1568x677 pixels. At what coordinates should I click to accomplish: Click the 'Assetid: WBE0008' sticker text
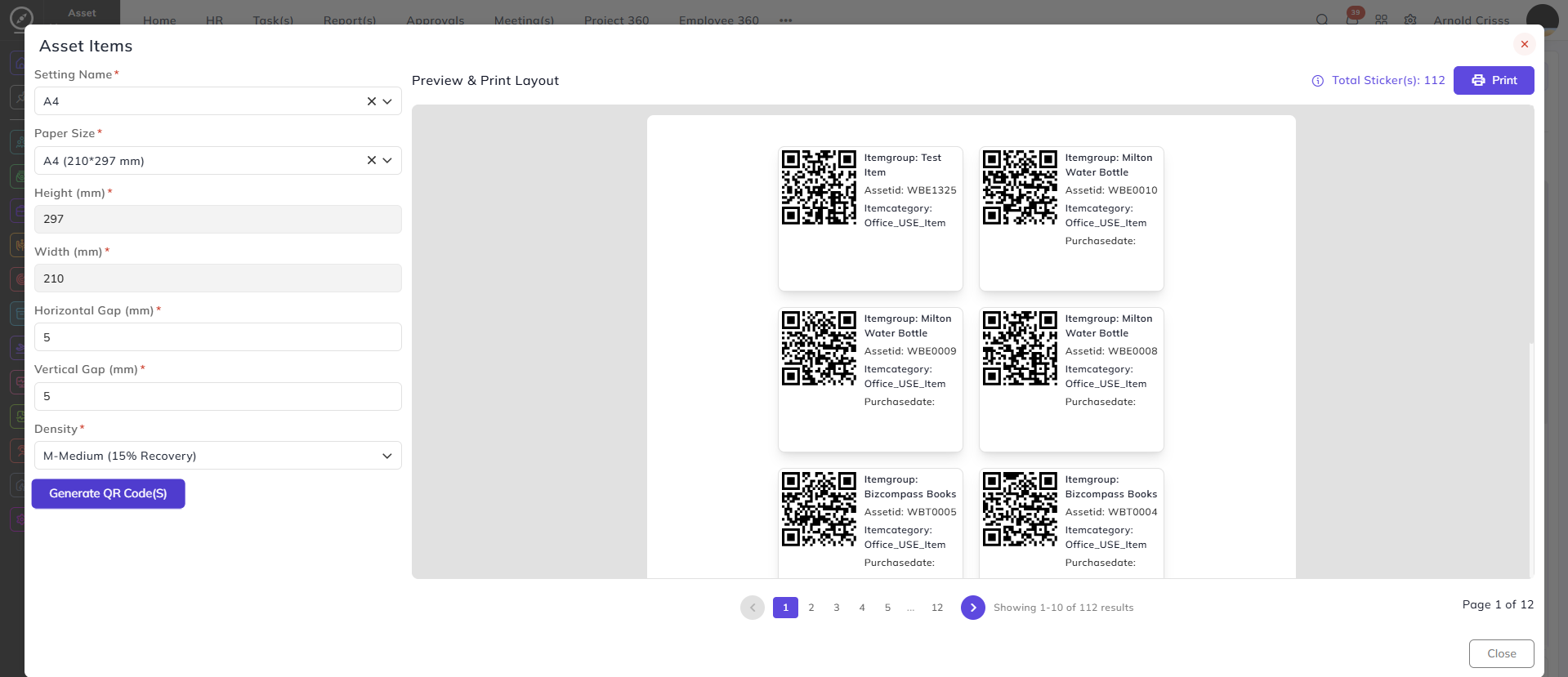tap(1111, 351)
